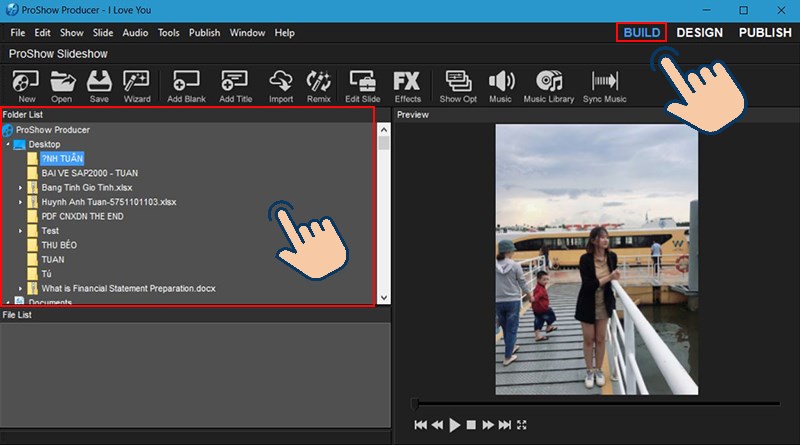Image resolution: width=800 pixels, height=445 pixels.
Task: Open Edit Slide options
Action: click(x=362, y=87)
